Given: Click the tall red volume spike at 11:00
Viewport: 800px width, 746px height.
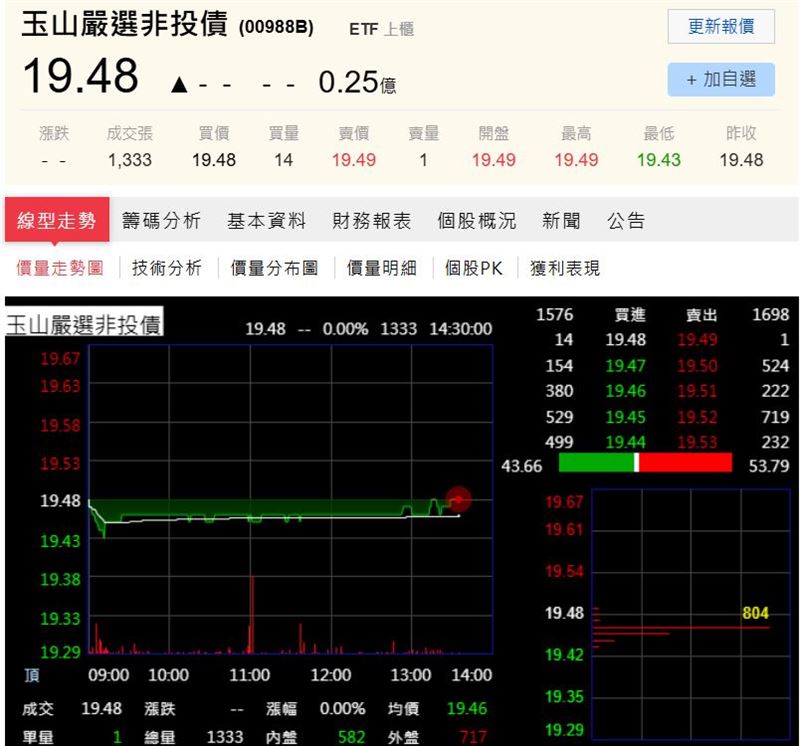Looking at the screenshot, I should [x=251, y=615].
